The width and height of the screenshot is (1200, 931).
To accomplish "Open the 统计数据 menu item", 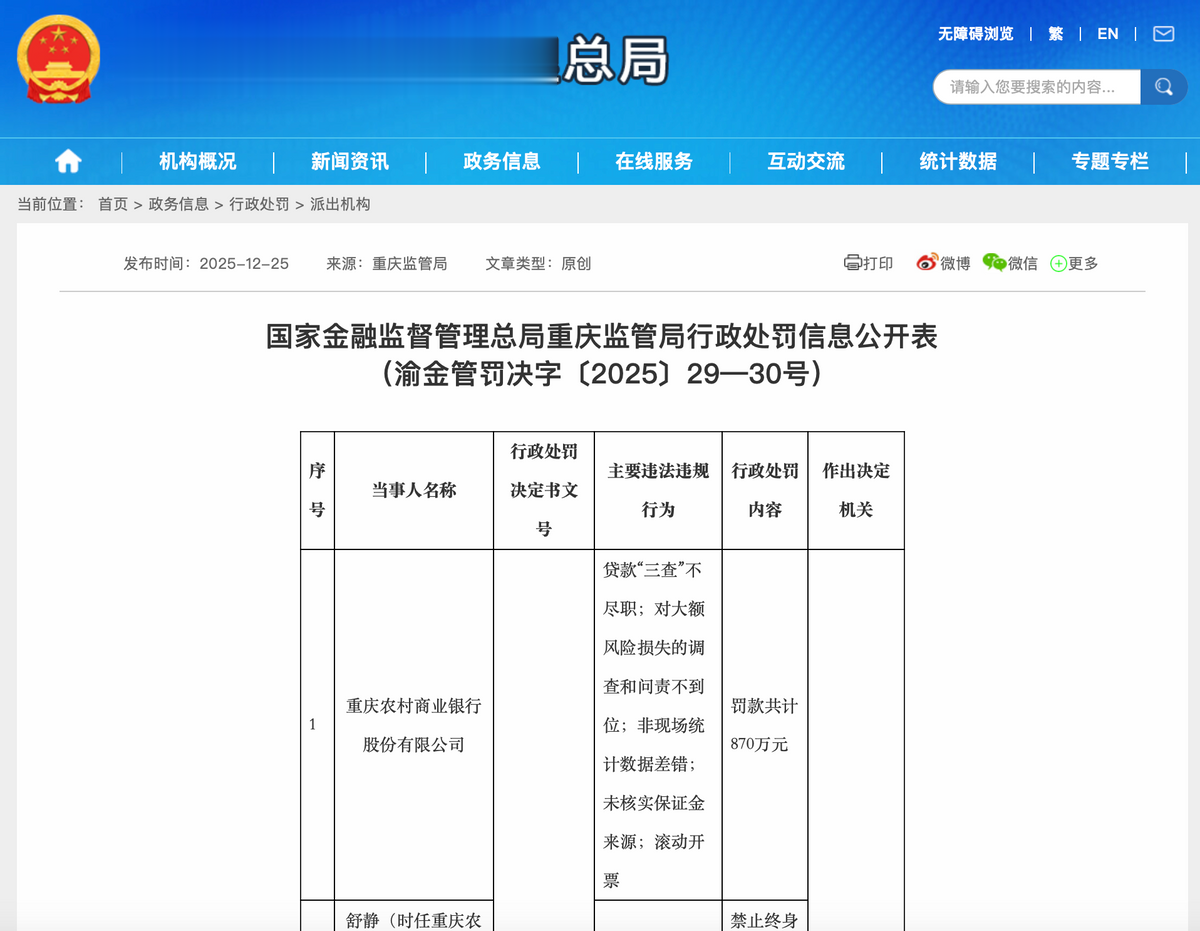I will tap(957, 161).
